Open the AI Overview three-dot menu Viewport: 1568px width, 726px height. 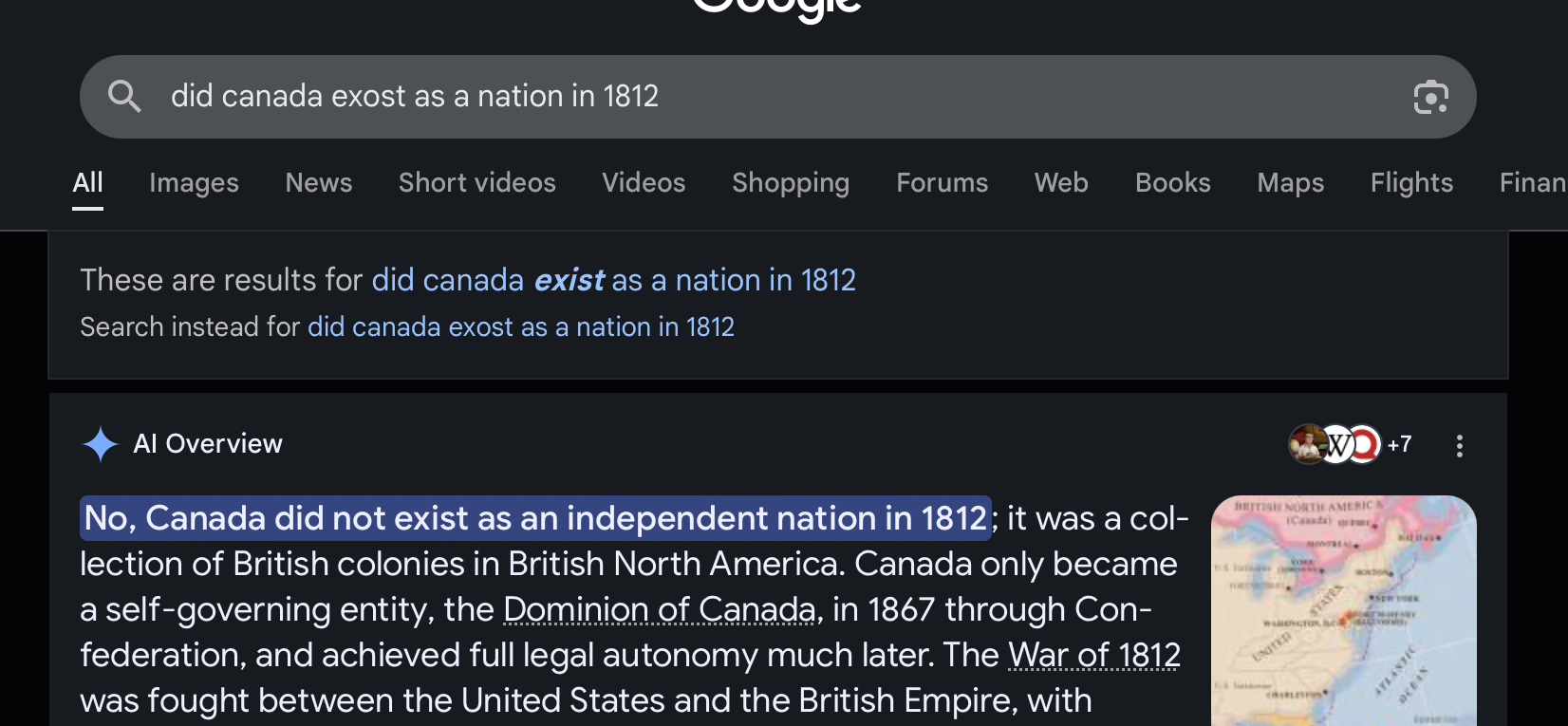1459,445
